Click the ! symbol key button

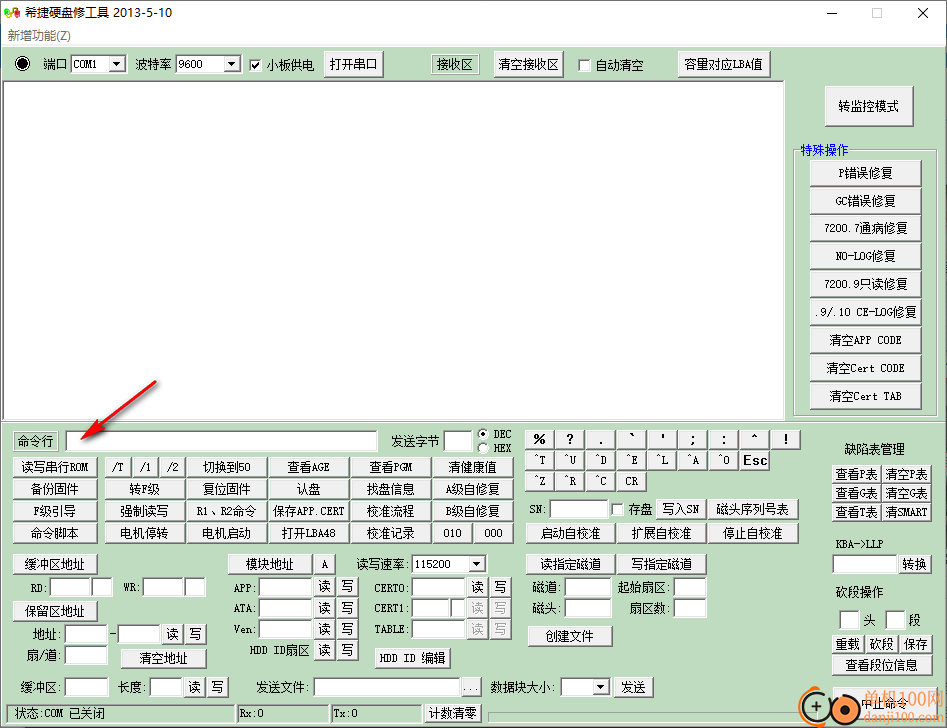(x=786, y=440)
